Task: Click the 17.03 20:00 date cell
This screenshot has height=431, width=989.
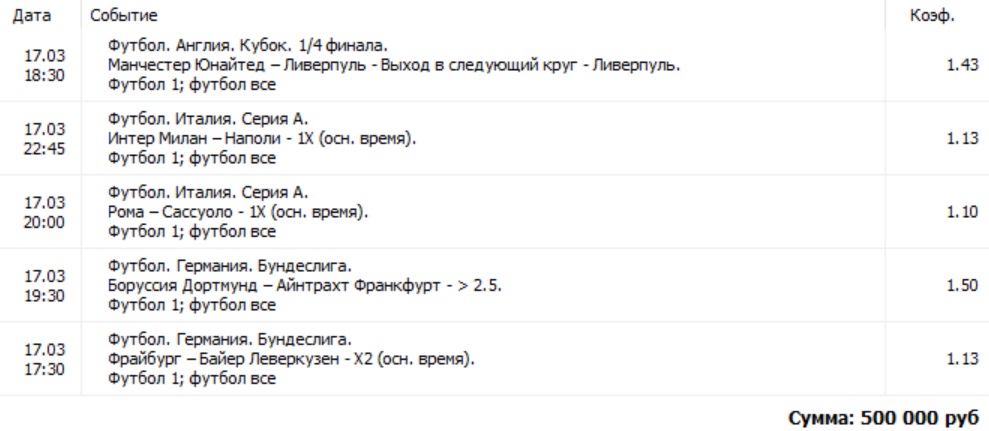Action: [44, 213]
